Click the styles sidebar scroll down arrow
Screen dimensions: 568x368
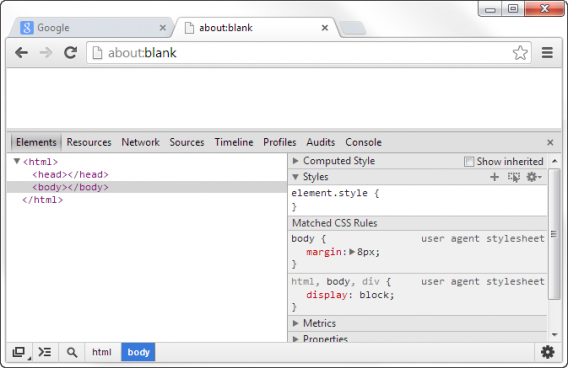[x=555, y=335]
